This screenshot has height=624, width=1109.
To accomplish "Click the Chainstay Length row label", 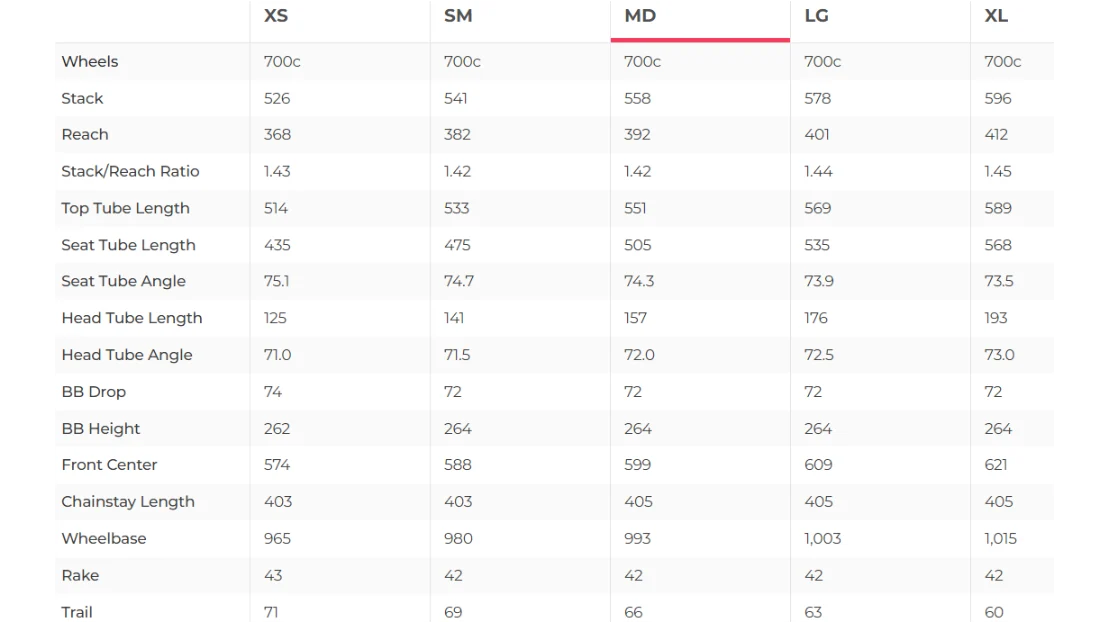I will point(127,502).
